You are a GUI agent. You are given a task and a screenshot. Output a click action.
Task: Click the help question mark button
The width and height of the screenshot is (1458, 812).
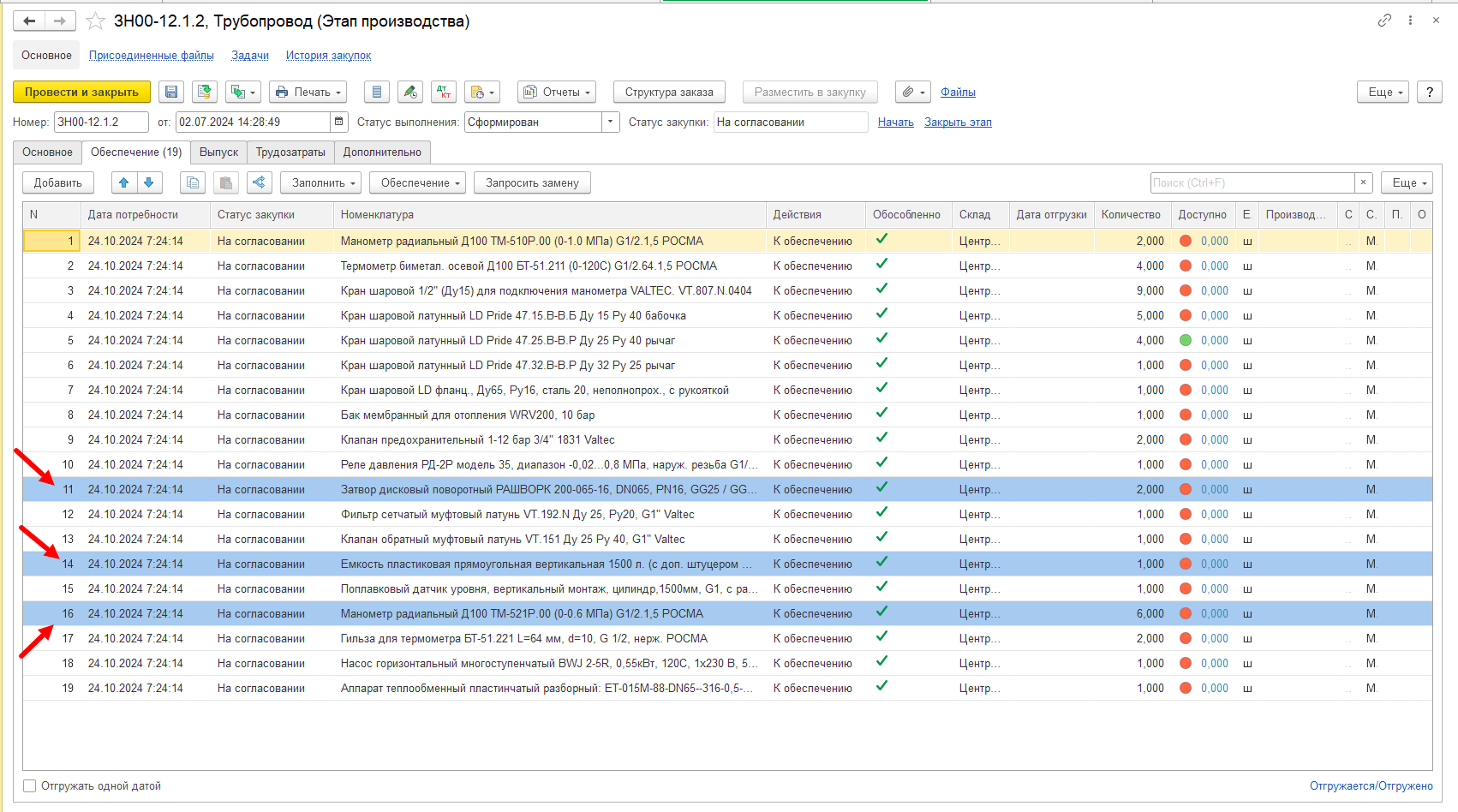(x=1430, y=92)
